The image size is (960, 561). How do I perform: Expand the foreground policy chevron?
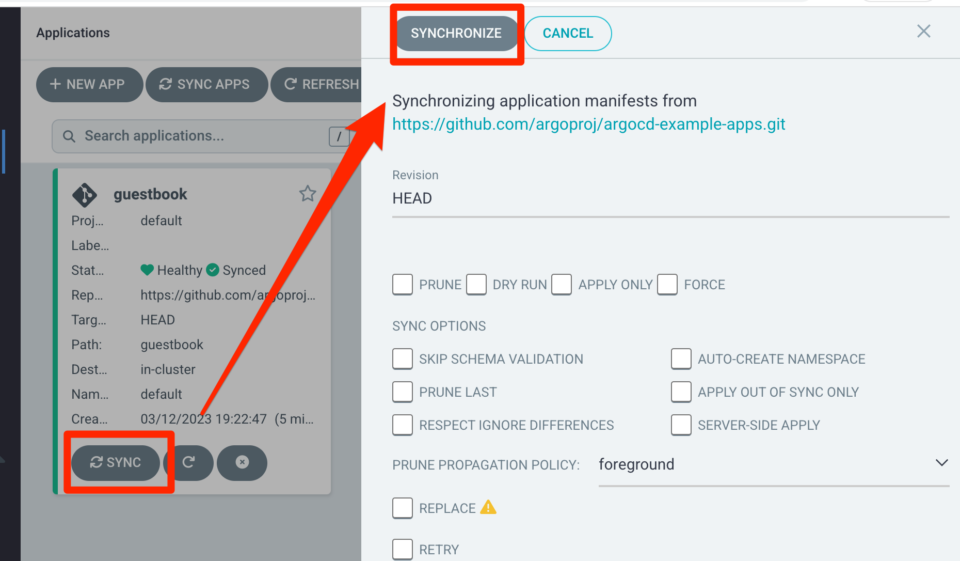click(x=942, y=463)
